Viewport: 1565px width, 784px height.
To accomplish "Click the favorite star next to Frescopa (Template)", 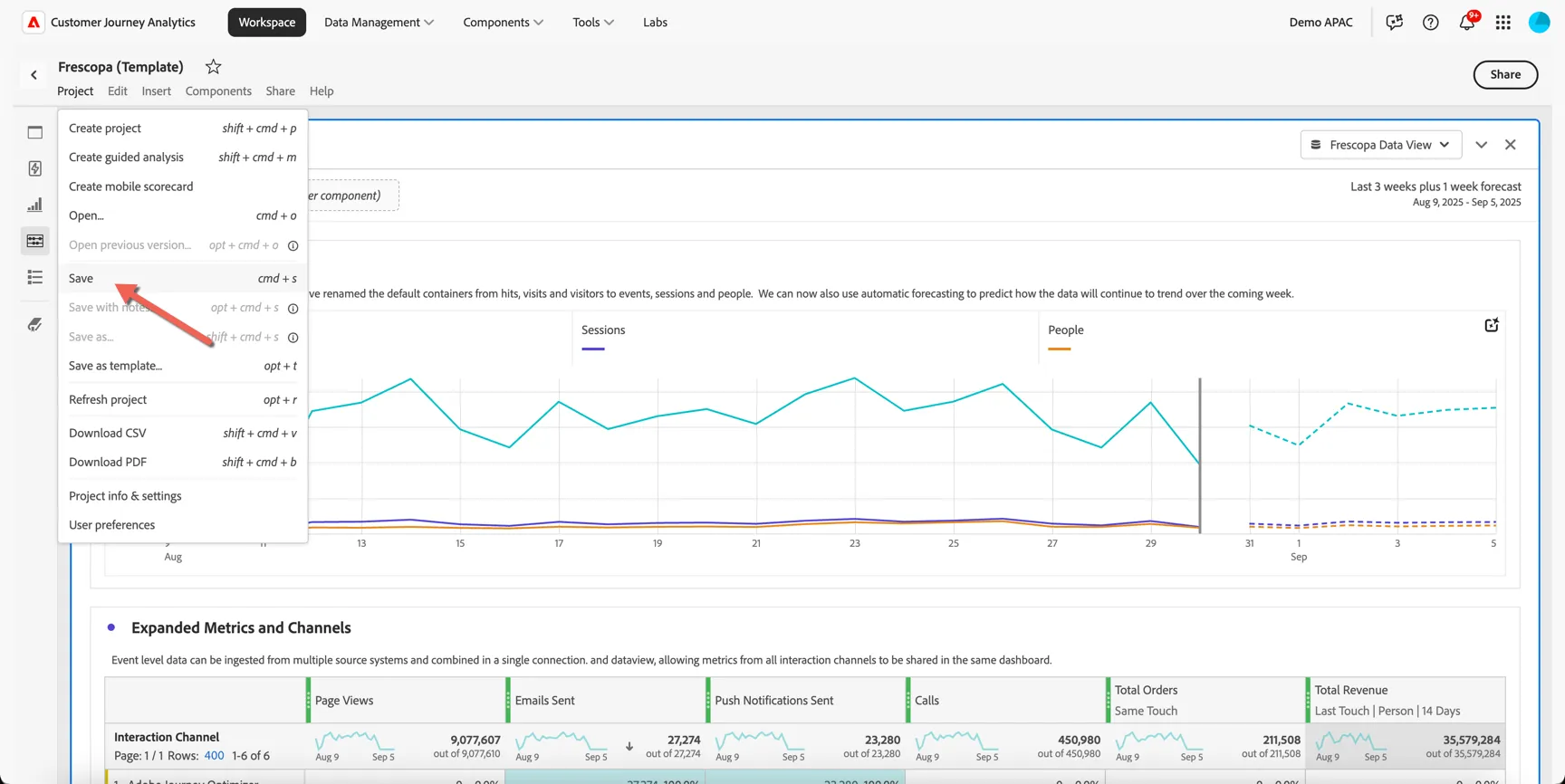I will 213,67.
